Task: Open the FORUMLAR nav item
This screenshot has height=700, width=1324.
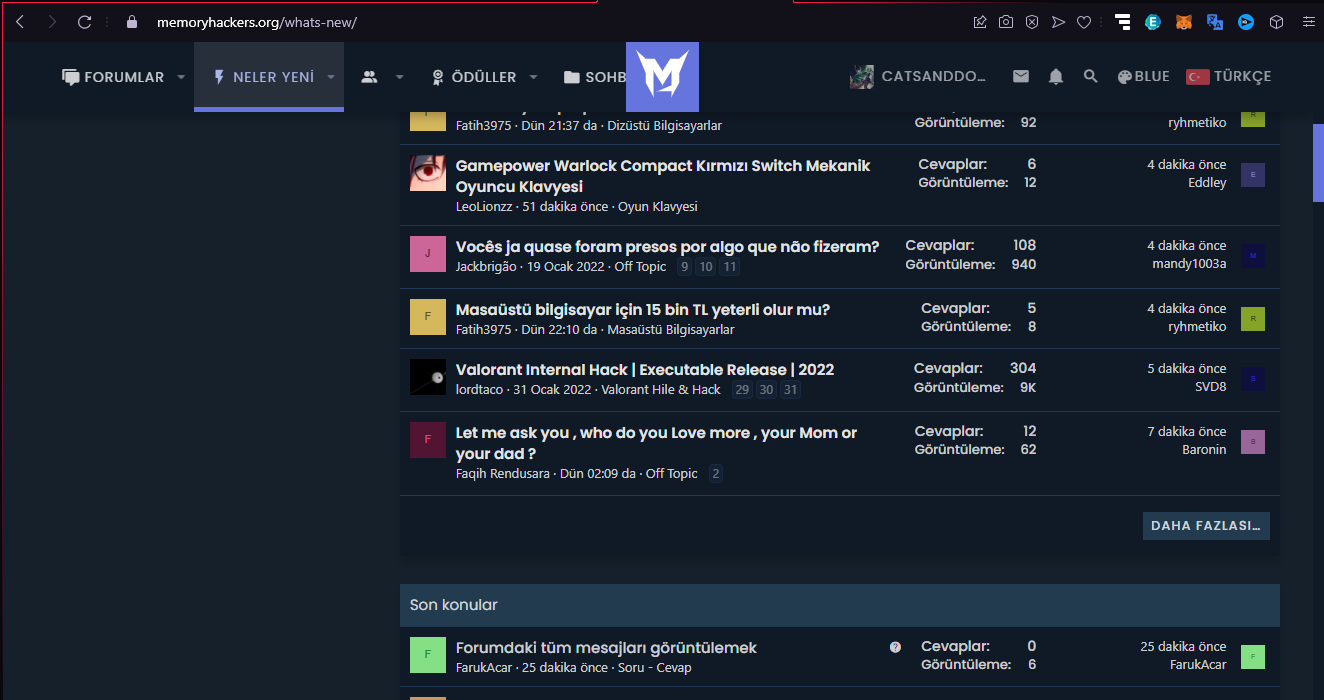Action: tap(112, 77)
